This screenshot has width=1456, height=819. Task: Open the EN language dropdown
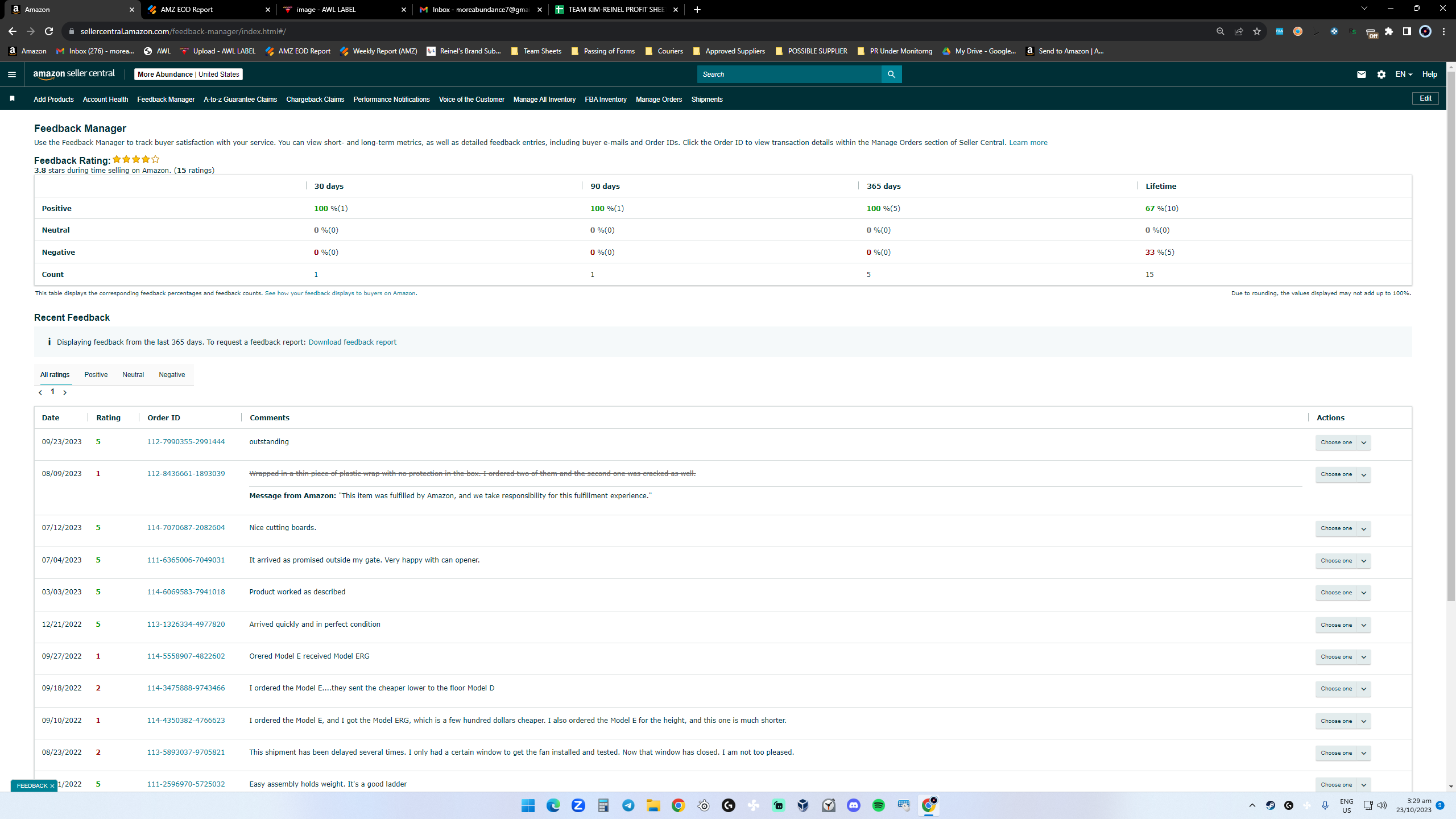coord(1404,75)
